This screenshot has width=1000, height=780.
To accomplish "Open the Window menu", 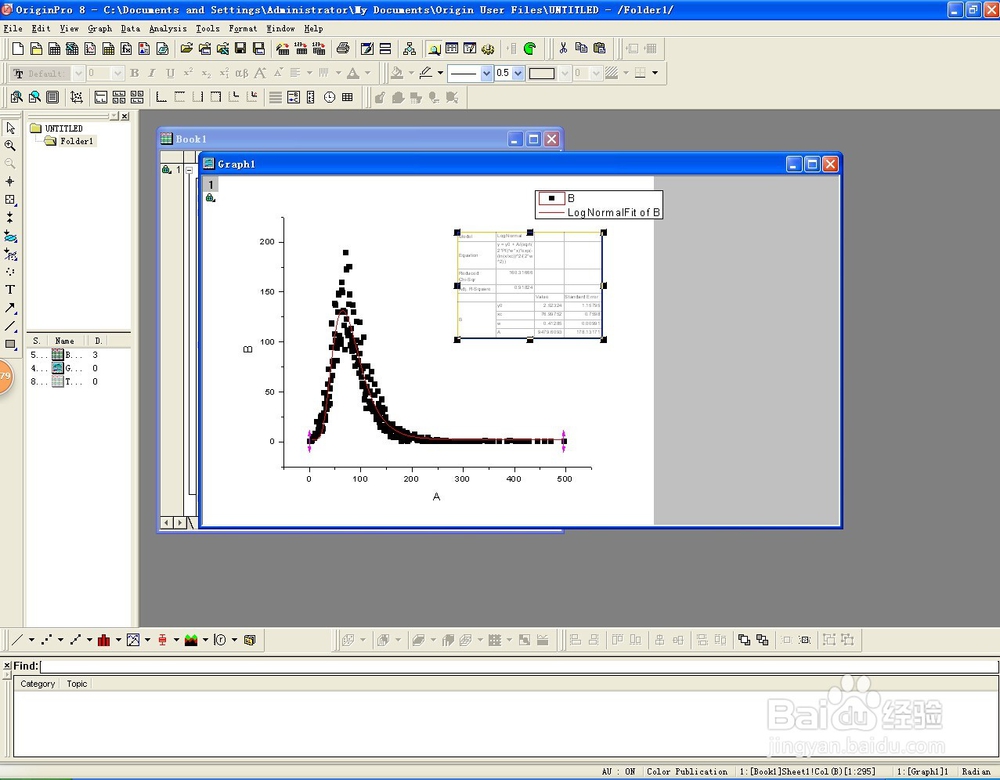I will 281,29.
